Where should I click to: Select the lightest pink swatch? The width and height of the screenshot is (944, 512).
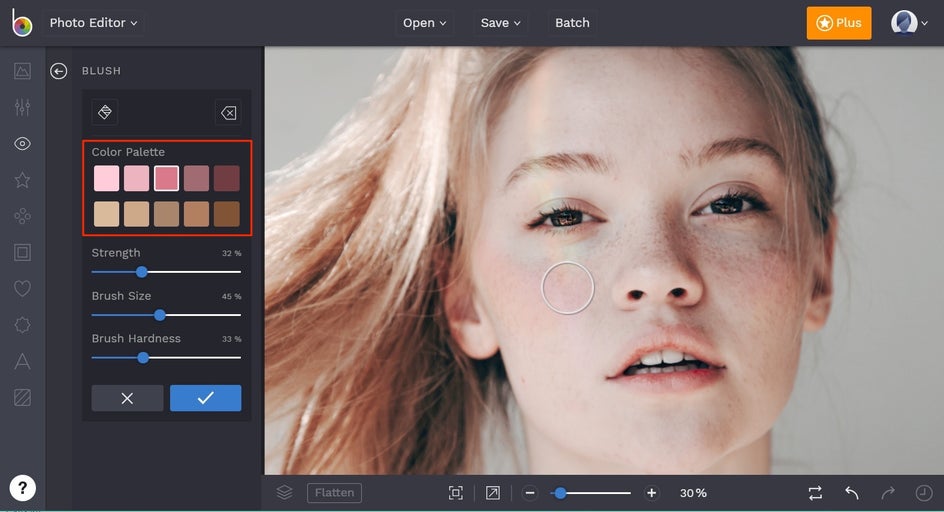pos(107,178)
